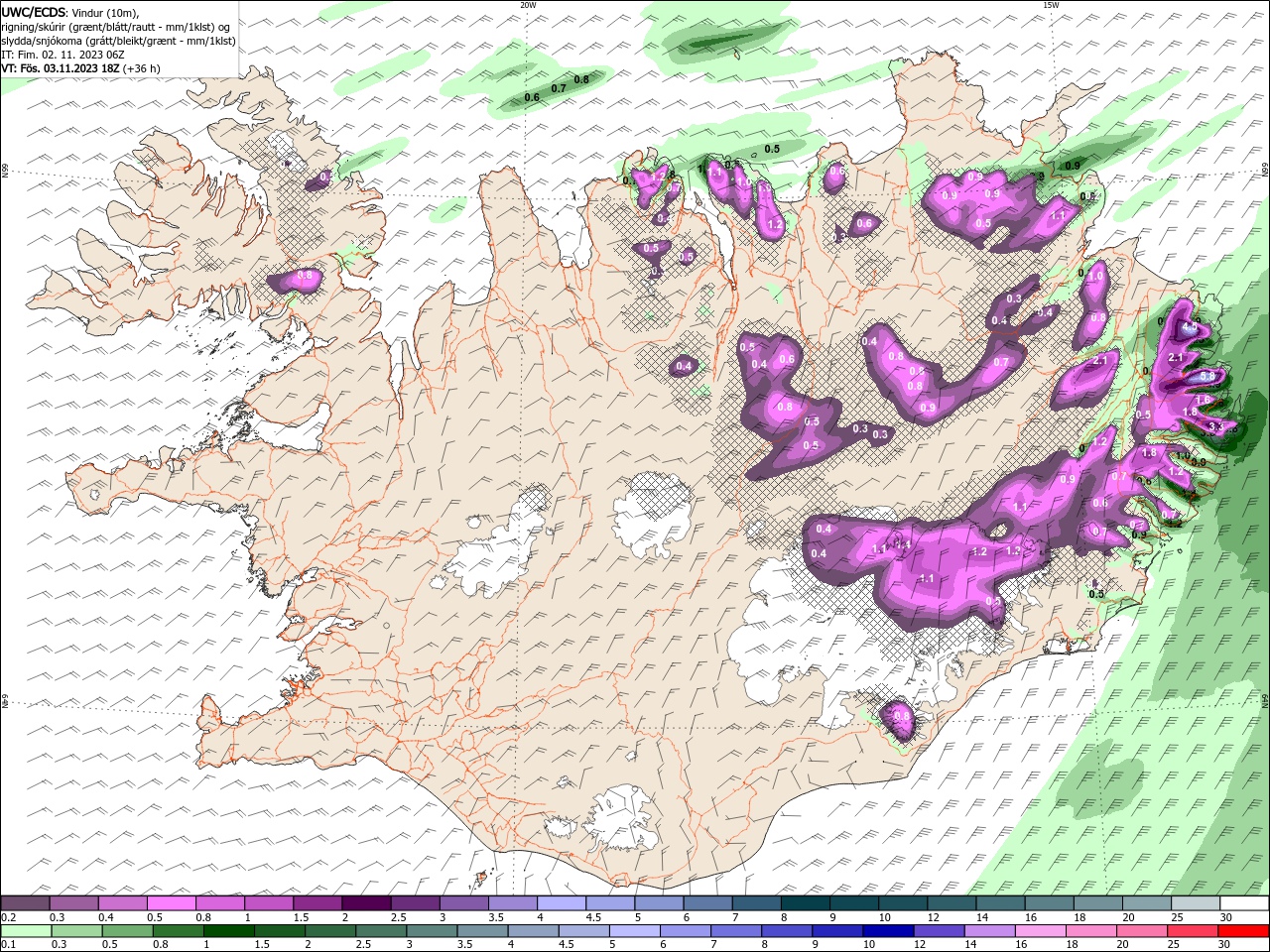The image size is (1270, 952).
Task: Click the snowfall scale swatch starting at 1.5
Action: (x=317, y=903)
